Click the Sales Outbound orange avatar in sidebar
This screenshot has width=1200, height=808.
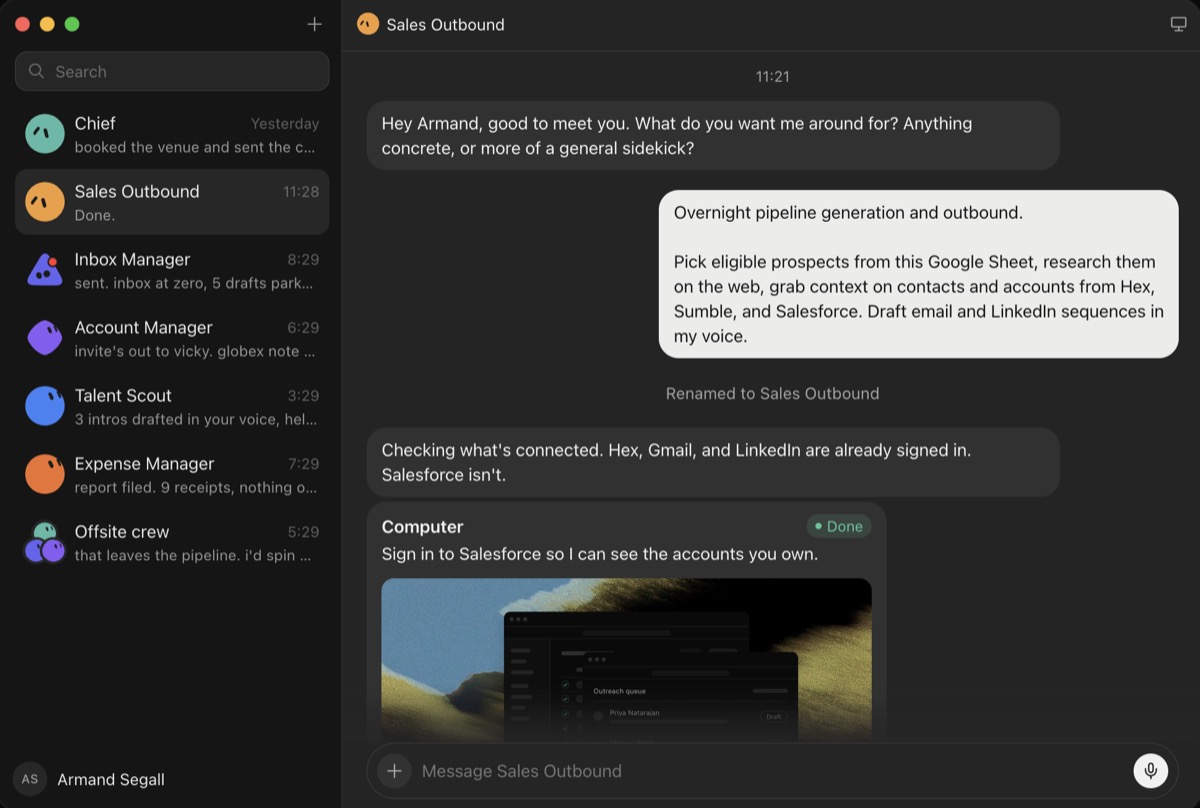point(44,202)
